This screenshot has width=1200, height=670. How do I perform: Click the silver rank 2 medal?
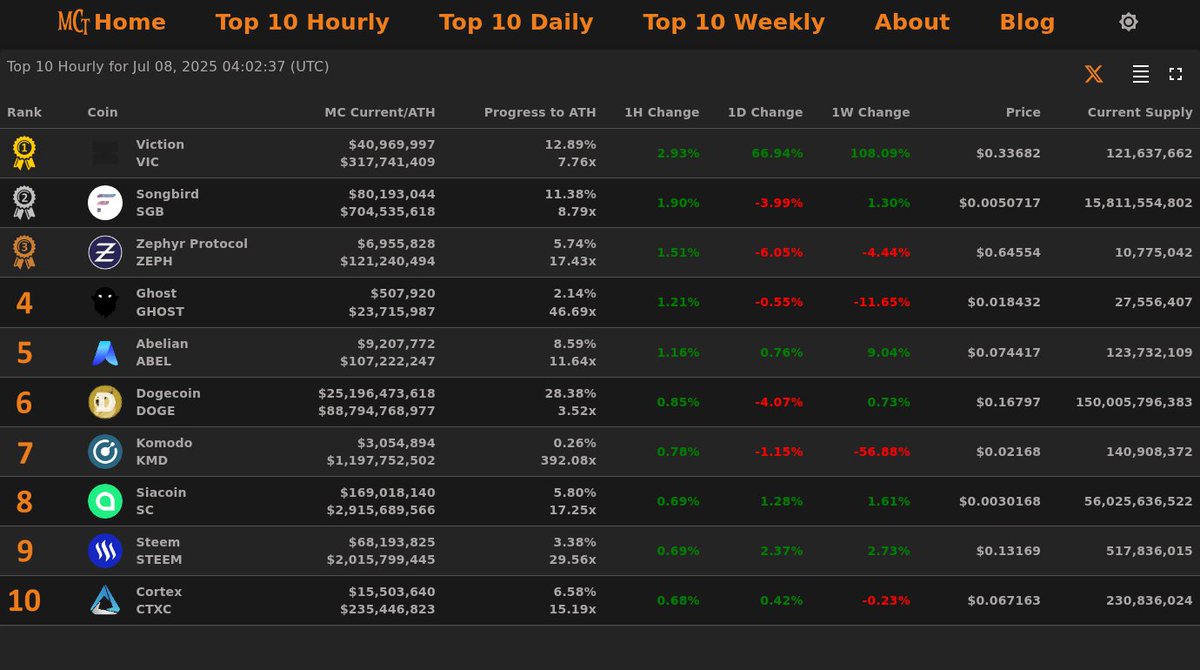tap(24, 203)
